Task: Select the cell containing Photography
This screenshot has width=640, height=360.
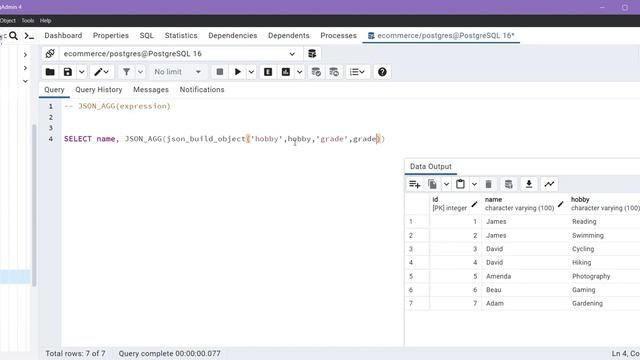Action: [604, 276]
